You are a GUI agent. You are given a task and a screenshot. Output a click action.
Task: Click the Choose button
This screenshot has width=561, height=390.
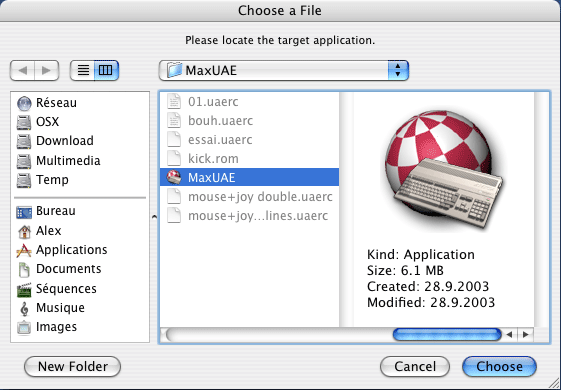click(x=499, y=366)
